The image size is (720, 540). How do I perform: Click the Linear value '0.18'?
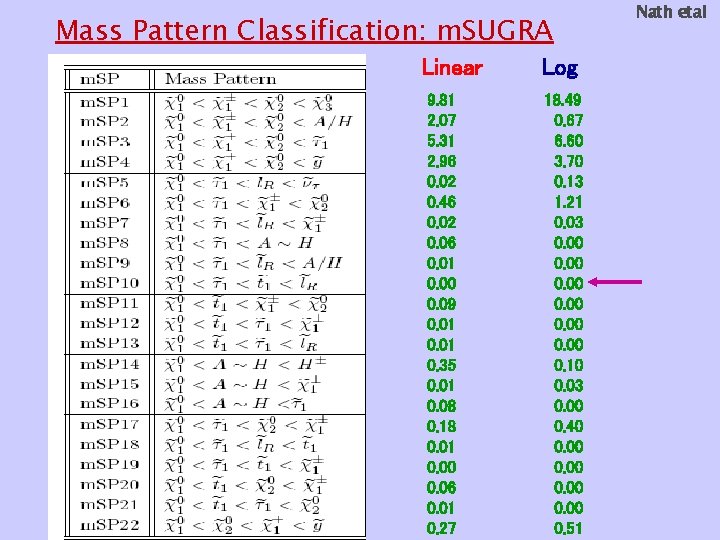(x=441, y=427)
